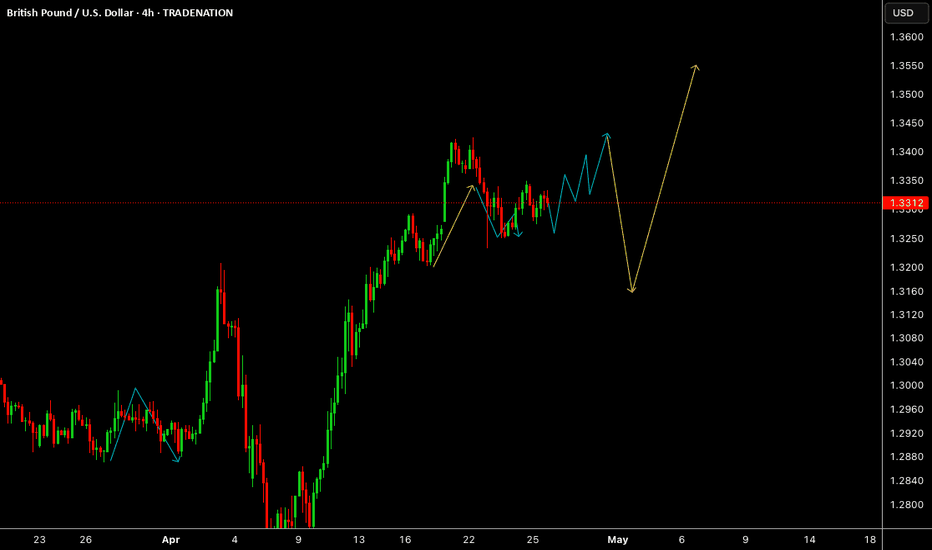
Task: Click the 1.3120 price axis label
Action: 906,315
